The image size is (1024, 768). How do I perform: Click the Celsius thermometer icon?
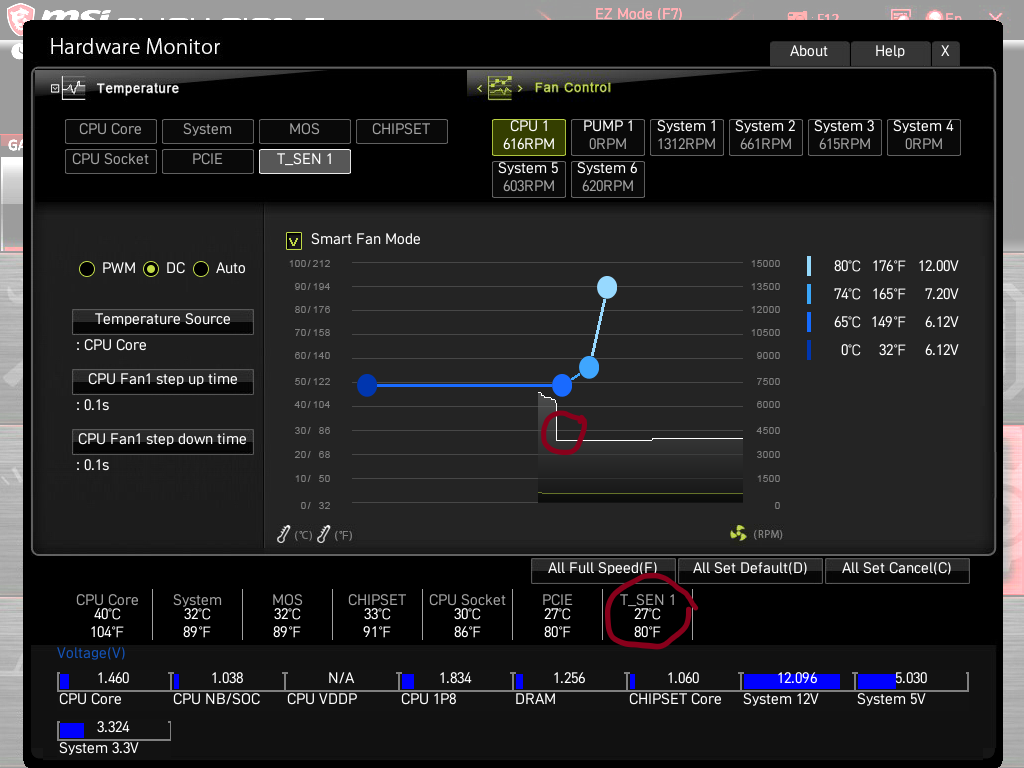(x=283, y=534)
